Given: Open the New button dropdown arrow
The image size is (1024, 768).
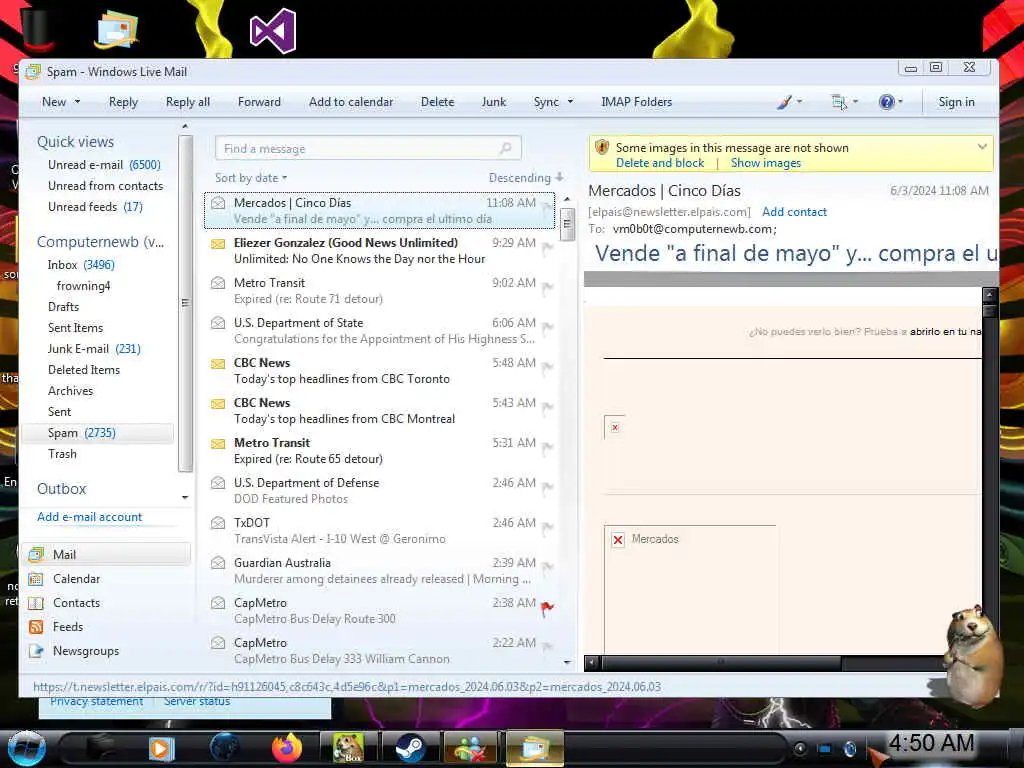Looking at the screenshot, I should (x=78, y=102).
